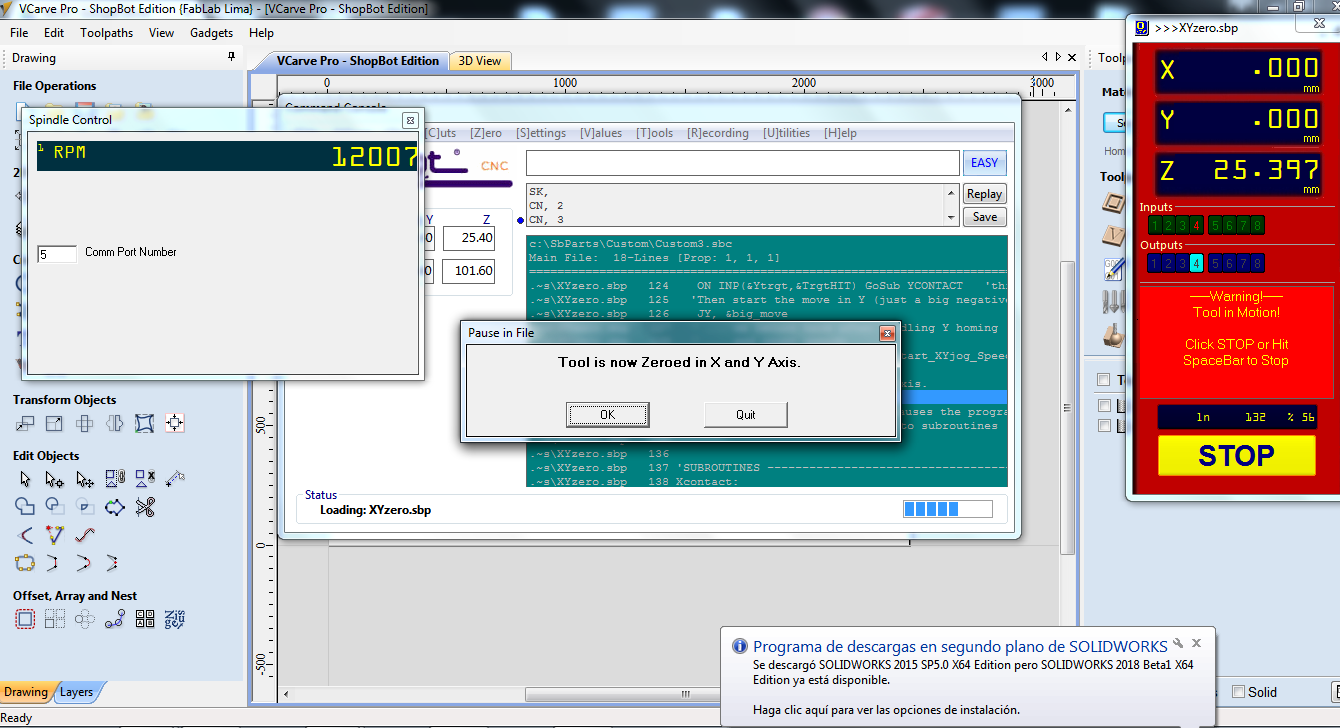The height and width of the screenshot is (728, 1340).
Task: Click the rounded rectangle with yellow nodes icon
Action: coord(25,562)
